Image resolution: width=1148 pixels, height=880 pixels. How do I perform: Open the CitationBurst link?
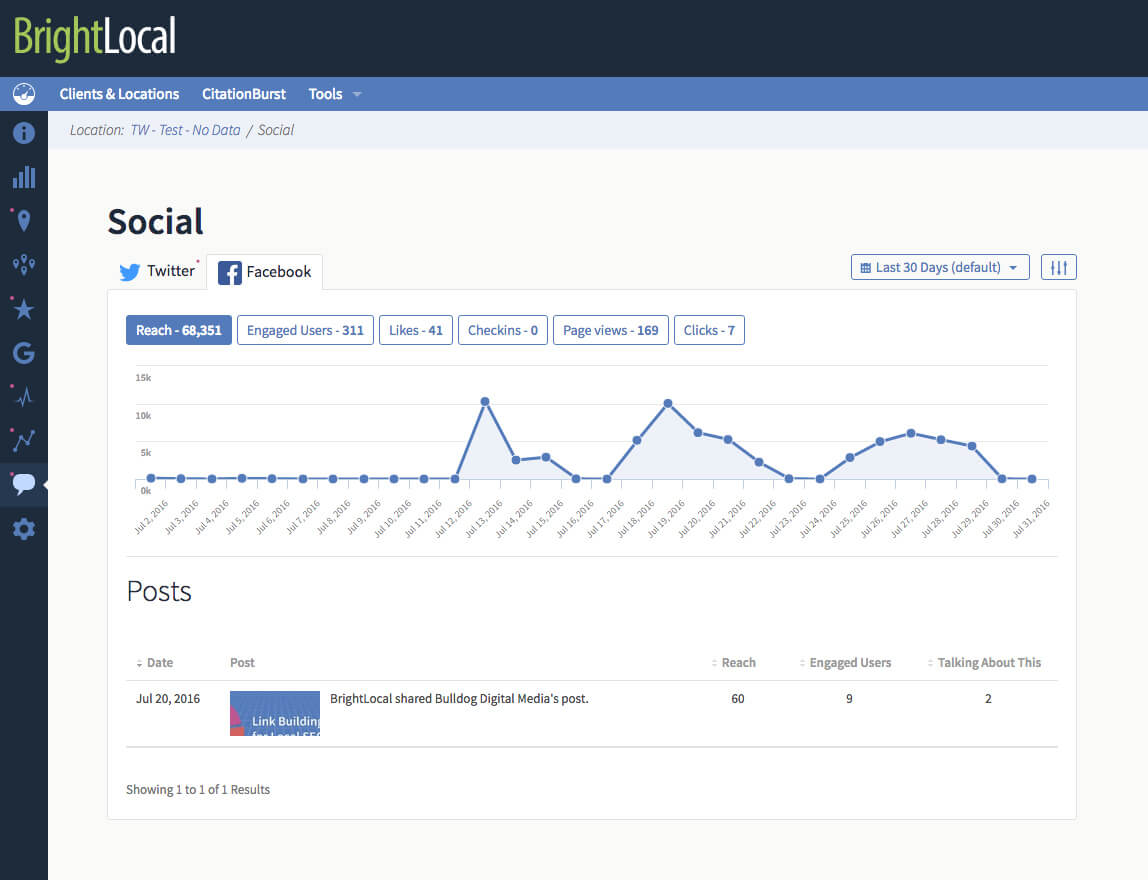(x=243, y=94)
